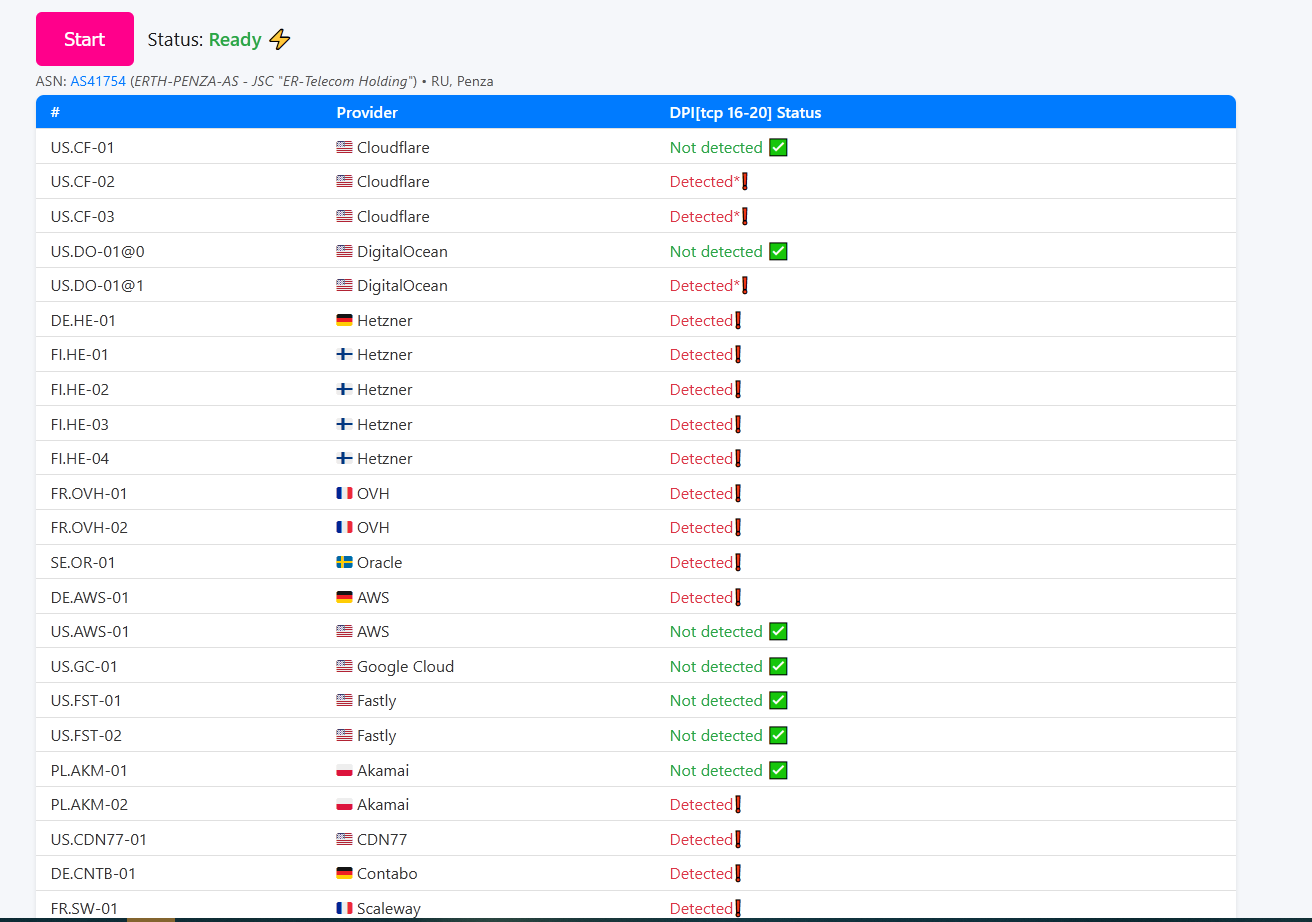Click the 'CDN77' provider name
This screenshot has width=1312, height=922.
coord(382,839)
